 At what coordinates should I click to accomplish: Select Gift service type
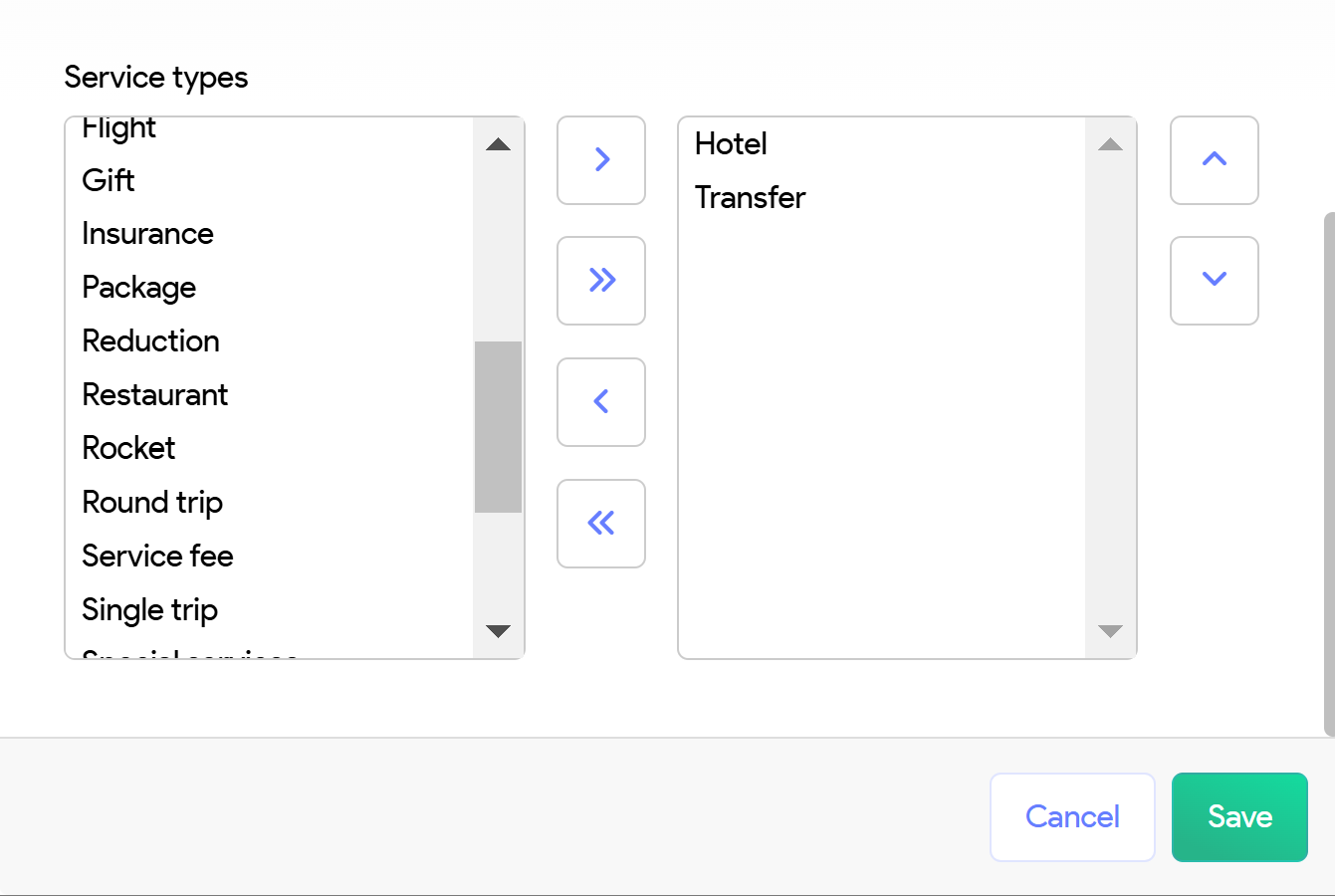(x=109, y=180)
